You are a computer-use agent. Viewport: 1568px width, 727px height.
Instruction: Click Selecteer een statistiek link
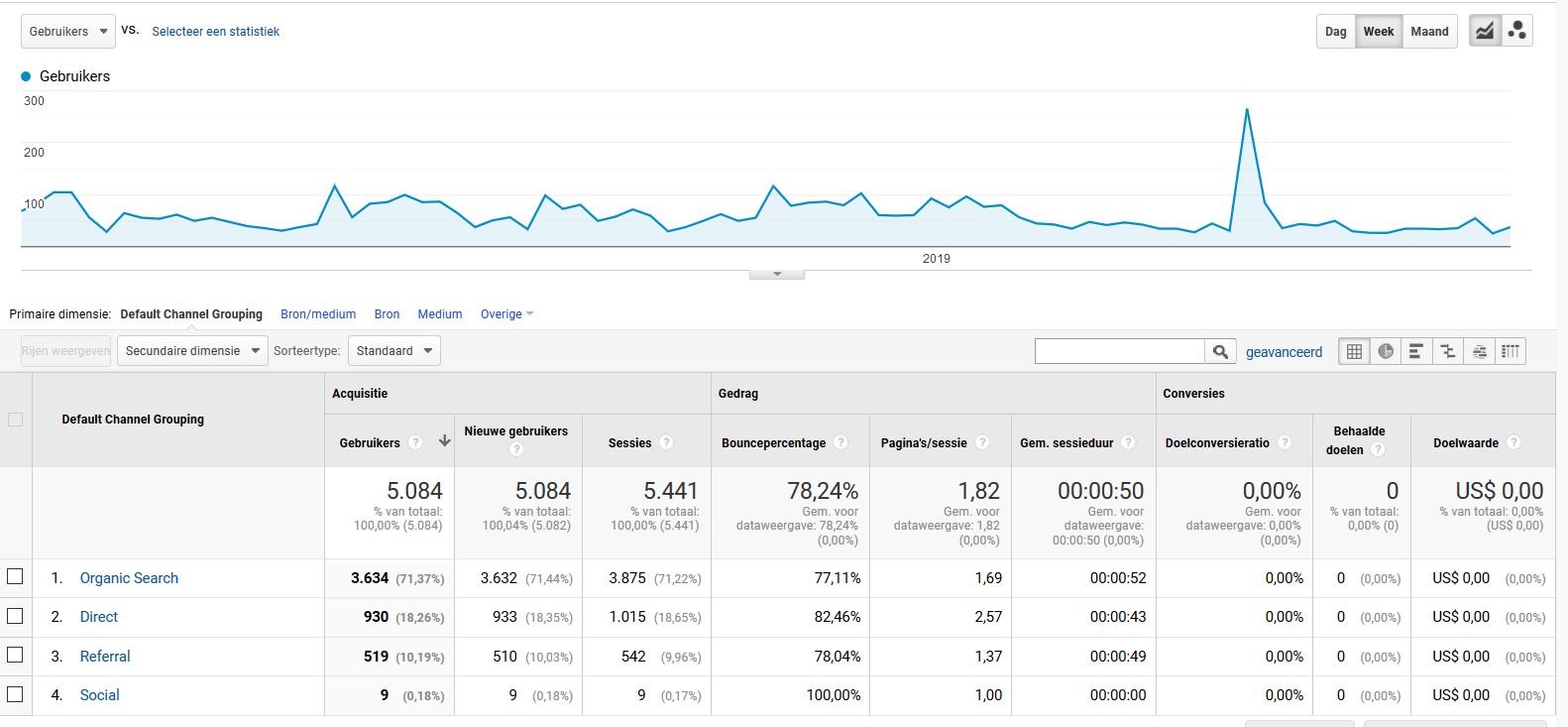[215, 32]
